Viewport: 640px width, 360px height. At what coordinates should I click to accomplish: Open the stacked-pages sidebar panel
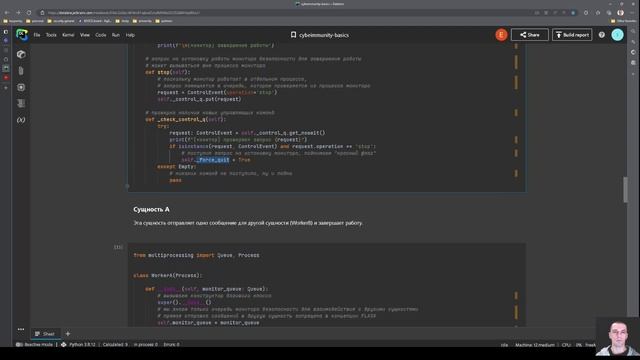(21, 103)
